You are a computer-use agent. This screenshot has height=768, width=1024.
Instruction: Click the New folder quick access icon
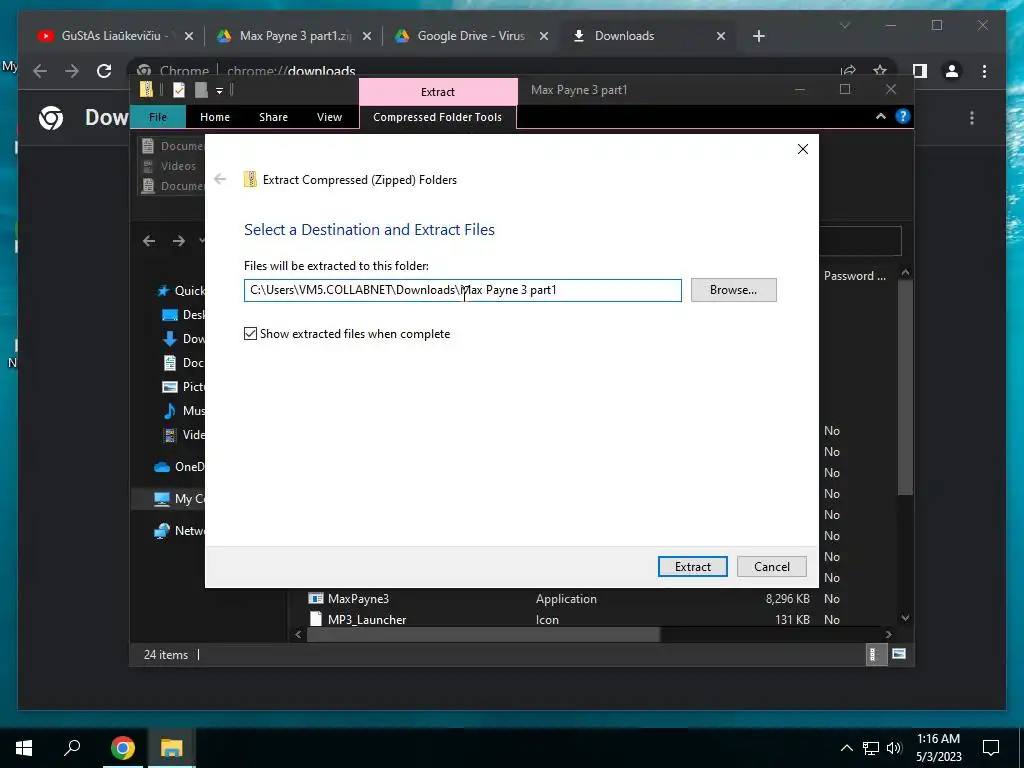coord(200,89)
